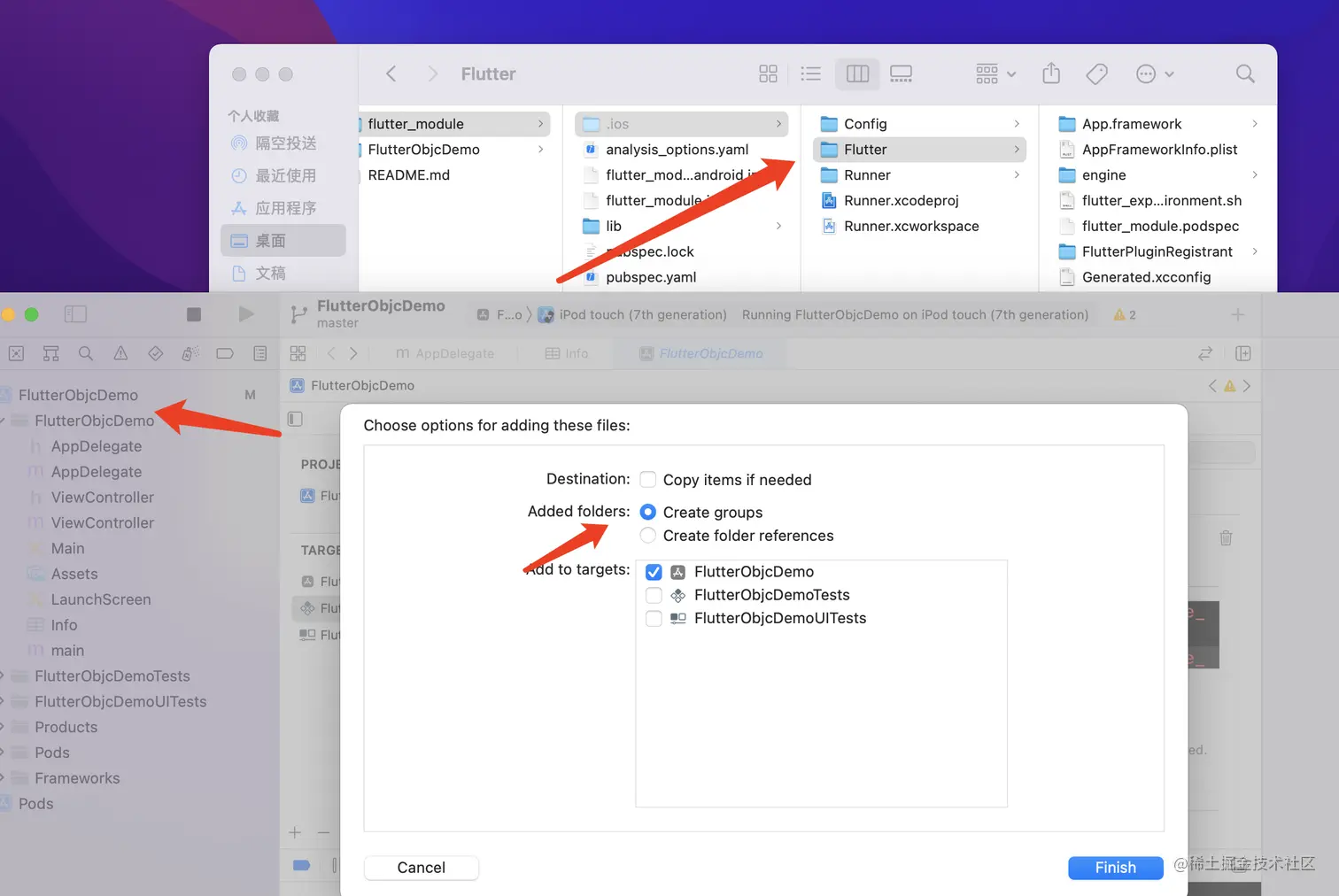Click the trash icon in Xcode editor
This screenshot has height=896, width=1339.
click(1226, 537)
